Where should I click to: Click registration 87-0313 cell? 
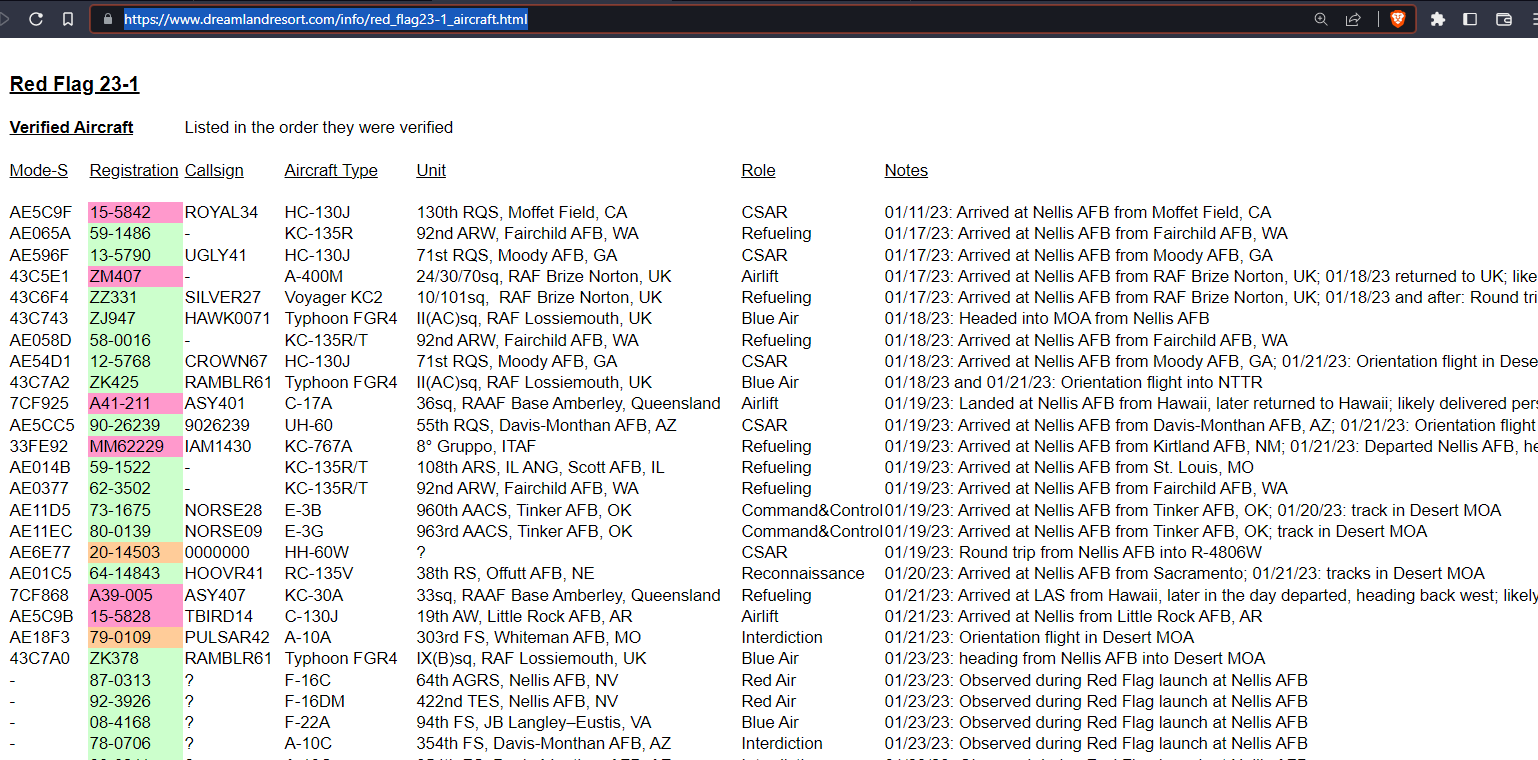[x=136, y=680]
